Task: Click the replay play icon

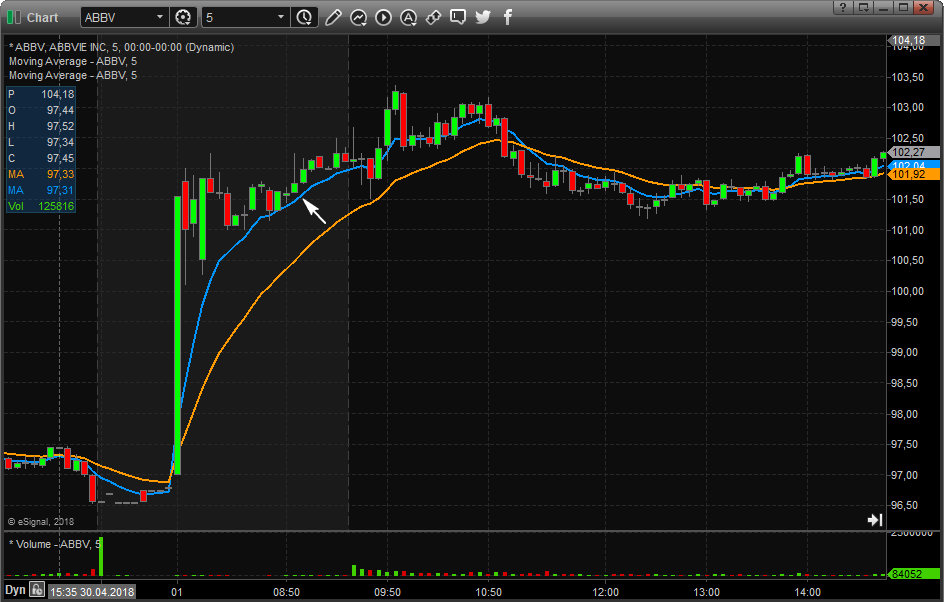Action: click(383, 18)
